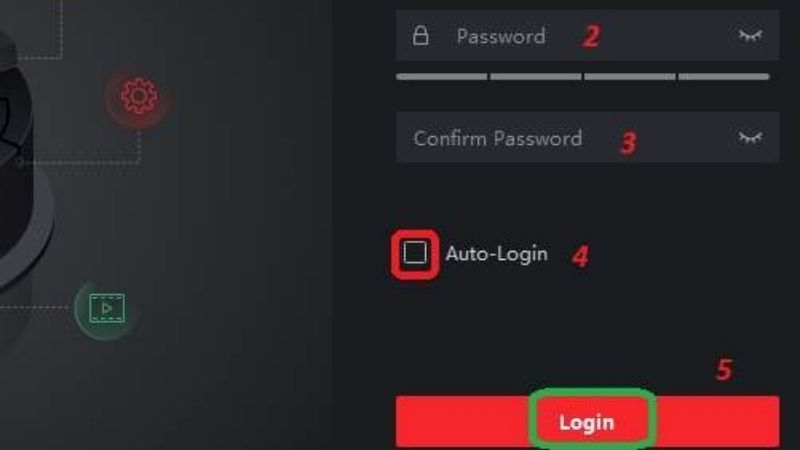This screenshot has width=800, height=450.
Task: Click red number 2 beside Password
Action: 591,36
